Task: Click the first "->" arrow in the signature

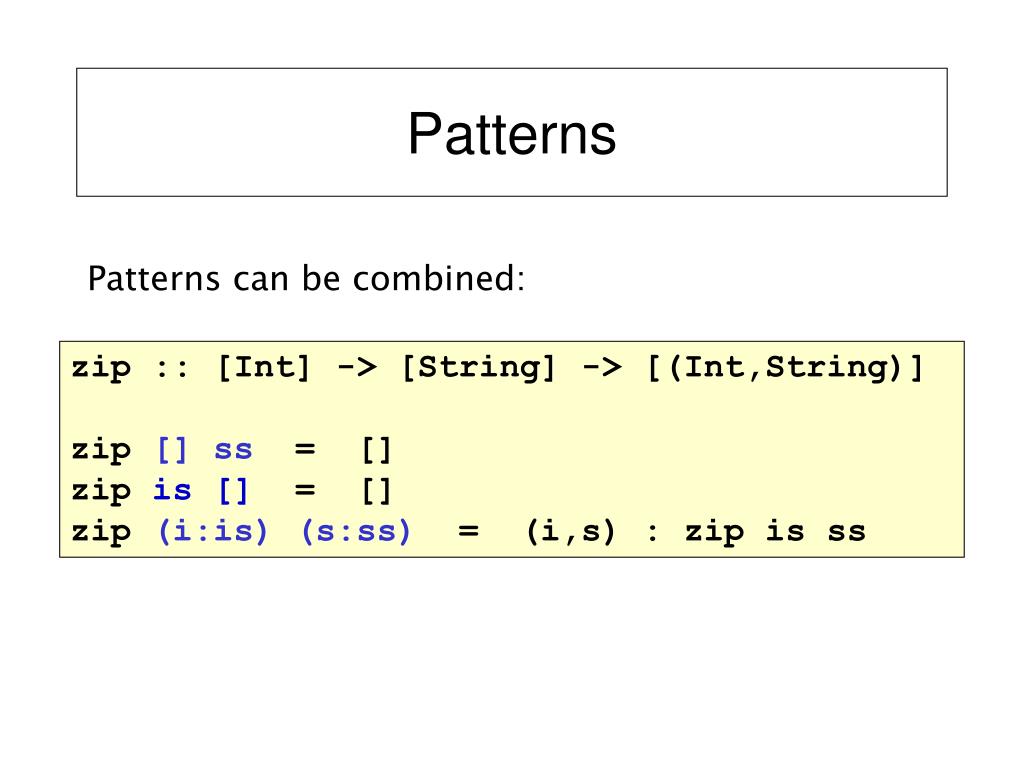Action: (357, 368)
